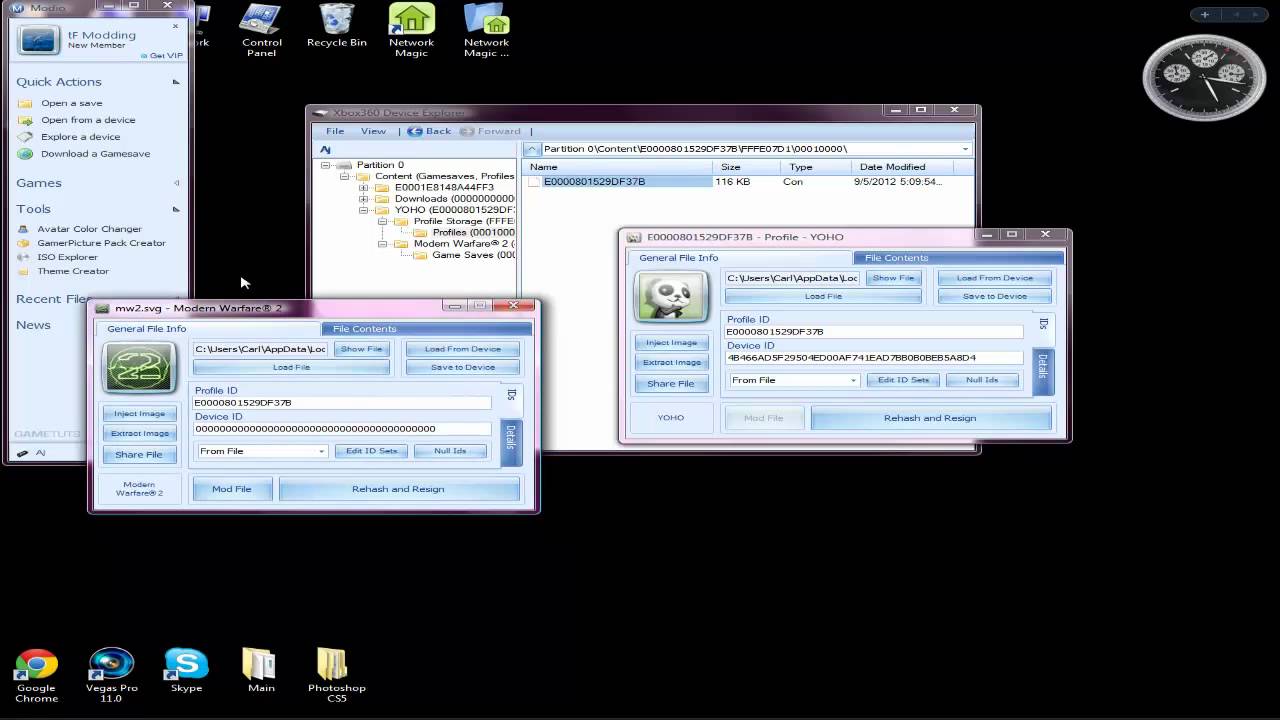Expand the E0001E8148A44FF3 tree node
The image size is (1280, 720).
(363, 187)
